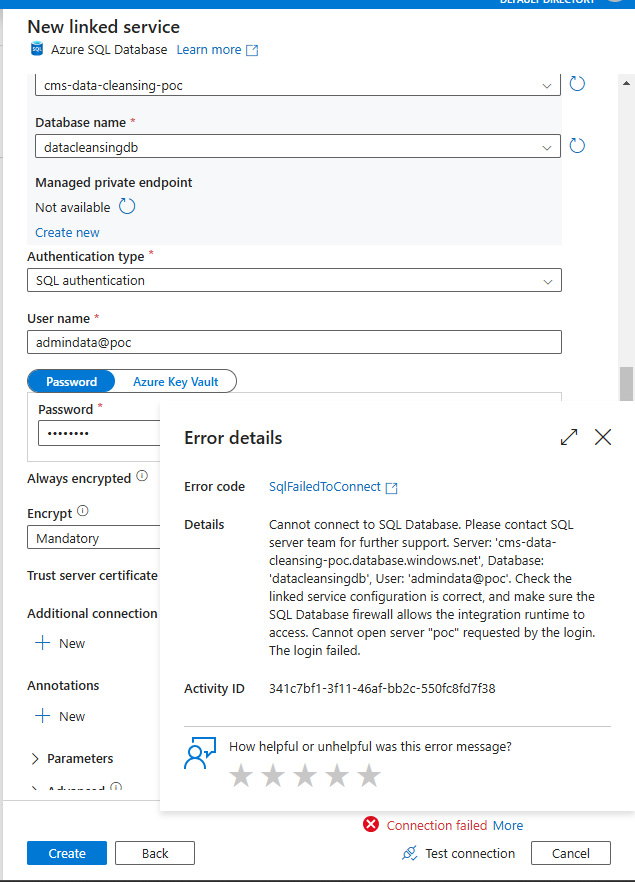Viewport: 635px width, 882px height.
Task: Click the 'Not available' status text
Action: click(x=73, y=208)
